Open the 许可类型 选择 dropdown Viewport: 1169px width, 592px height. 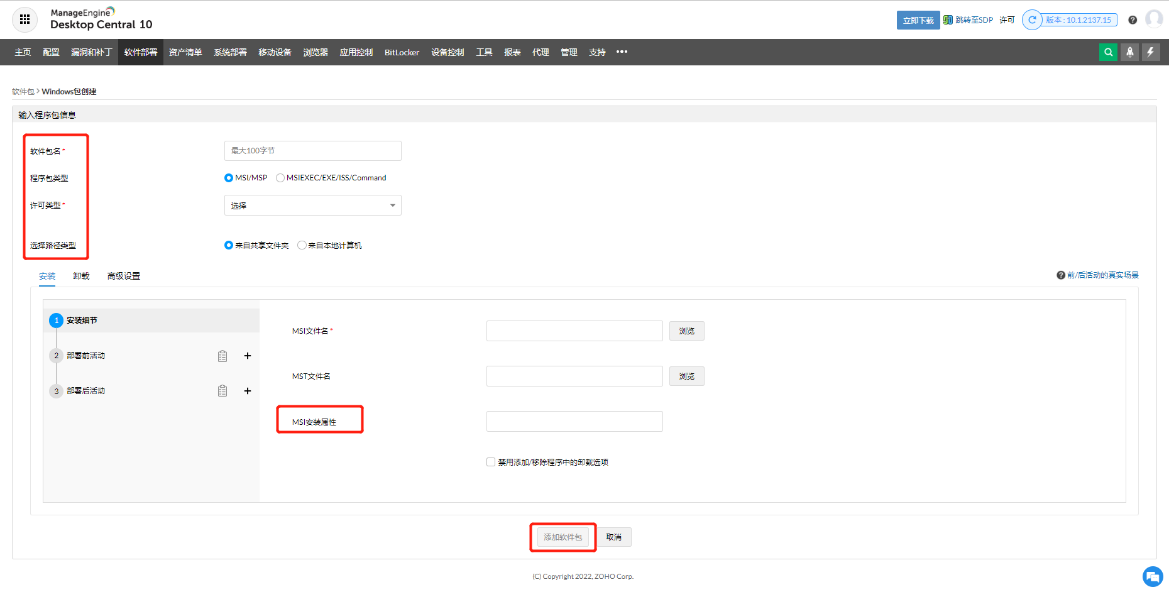tap(312, 205)
